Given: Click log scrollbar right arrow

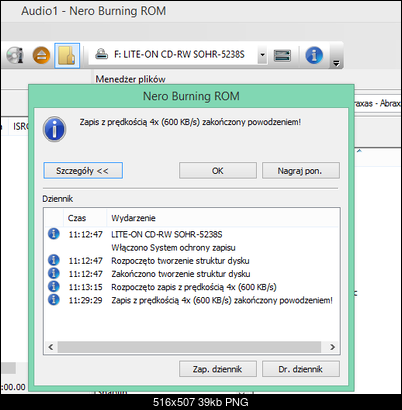Looking at the screenshot, I should (x=332, y=347).
